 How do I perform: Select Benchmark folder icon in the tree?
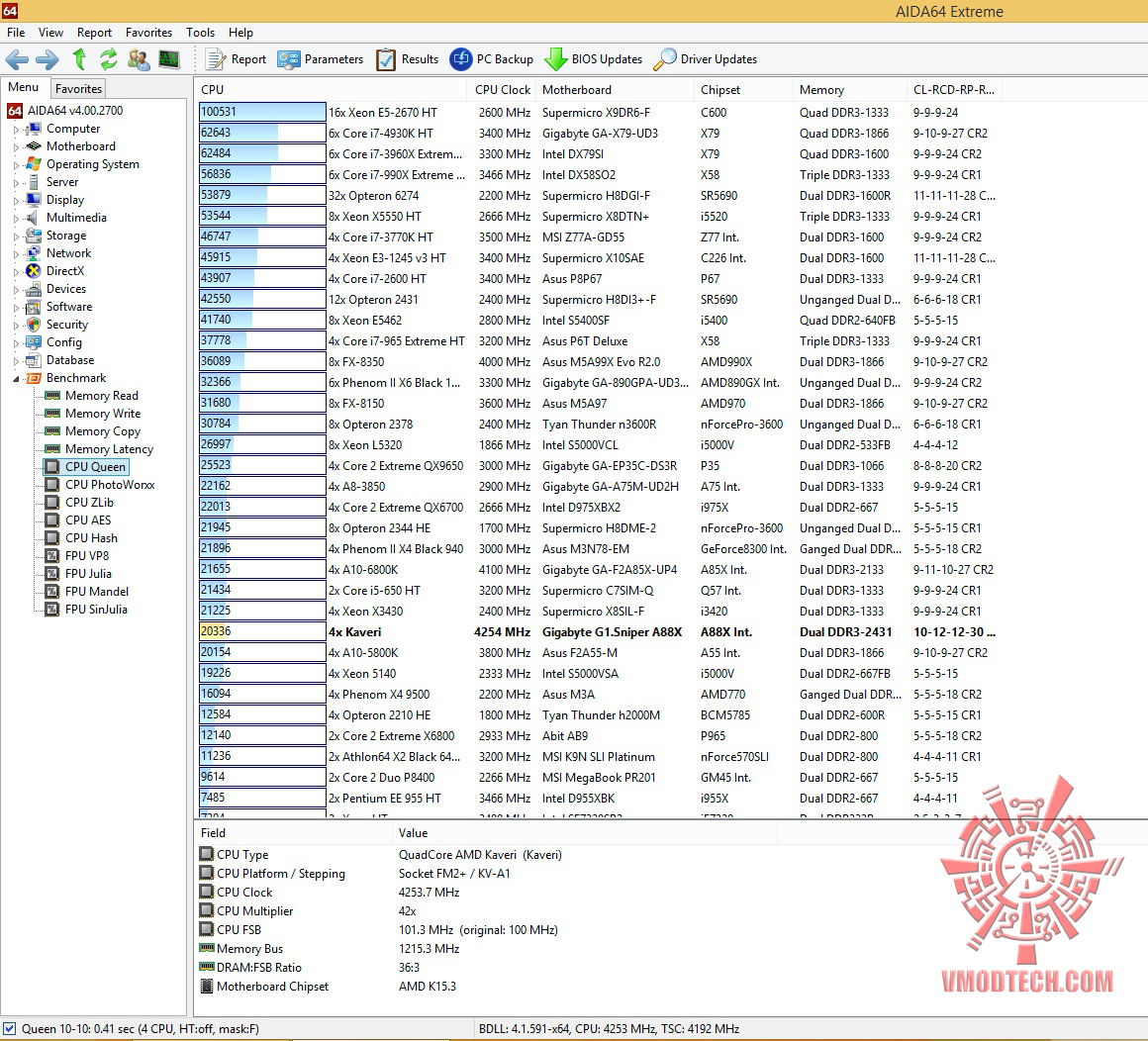pyautogui.click(x=33, y=378)
